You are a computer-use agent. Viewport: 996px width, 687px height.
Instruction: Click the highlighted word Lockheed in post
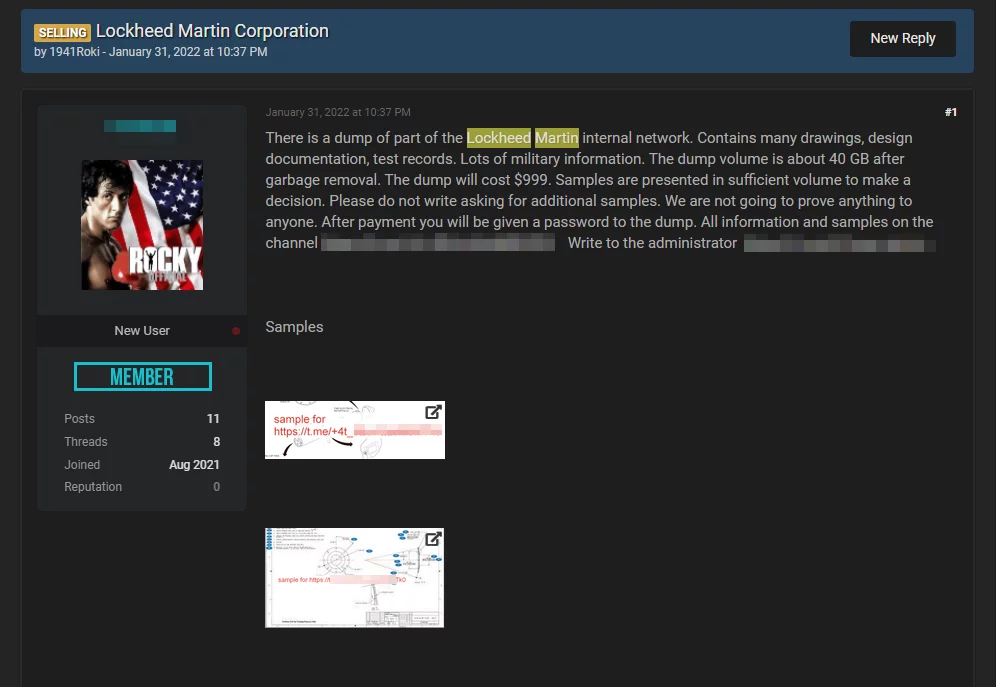(498, 138)
